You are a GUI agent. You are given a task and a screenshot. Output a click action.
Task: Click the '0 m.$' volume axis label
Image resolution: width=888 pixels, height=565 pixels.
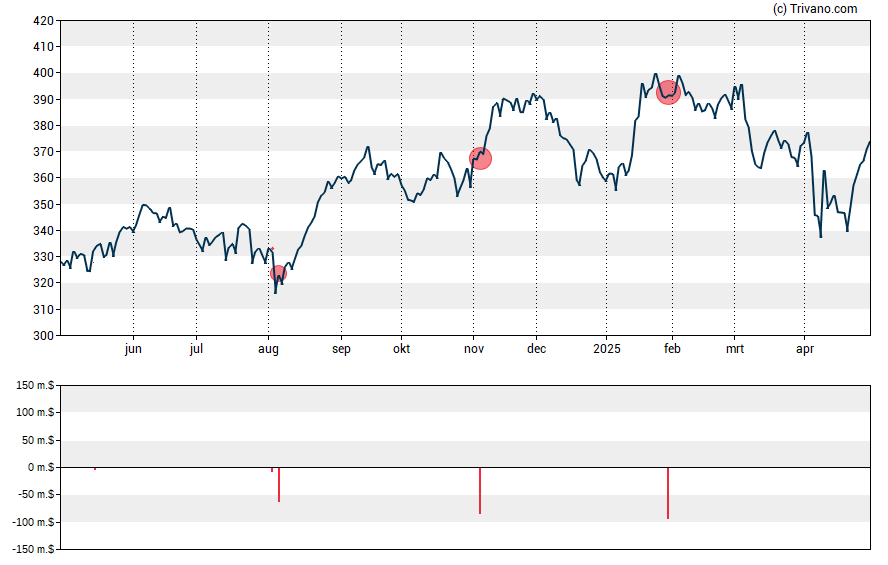(41, 467)
